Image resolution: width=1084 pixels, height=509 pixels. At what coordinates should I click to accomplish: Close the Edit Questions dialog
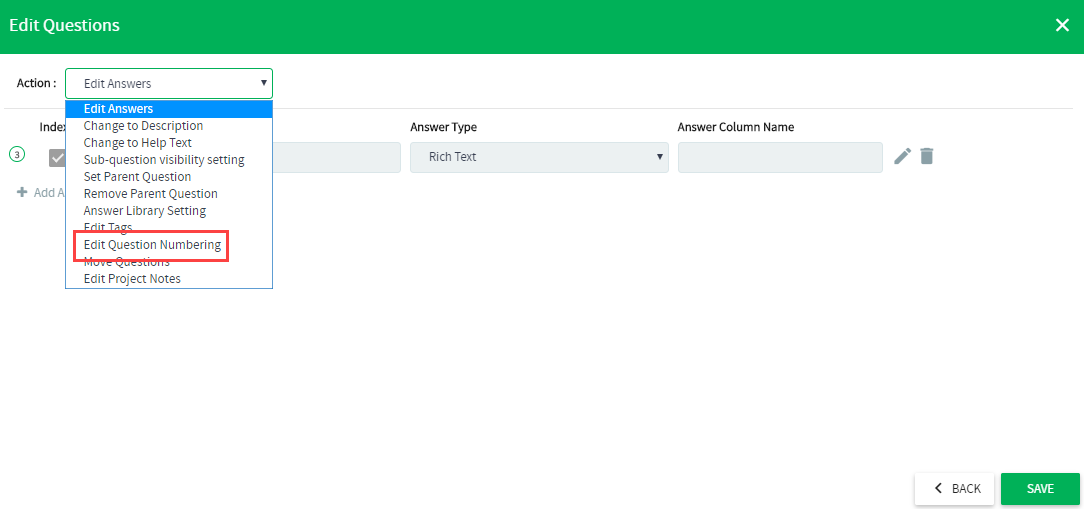tap(1062, 26)
